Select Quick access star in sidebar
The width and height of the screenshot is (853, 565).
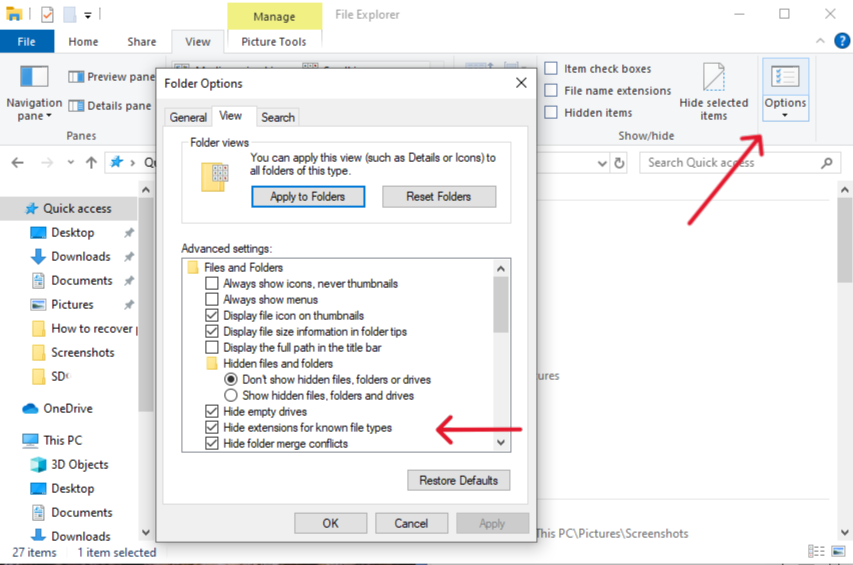coord(32,208)
